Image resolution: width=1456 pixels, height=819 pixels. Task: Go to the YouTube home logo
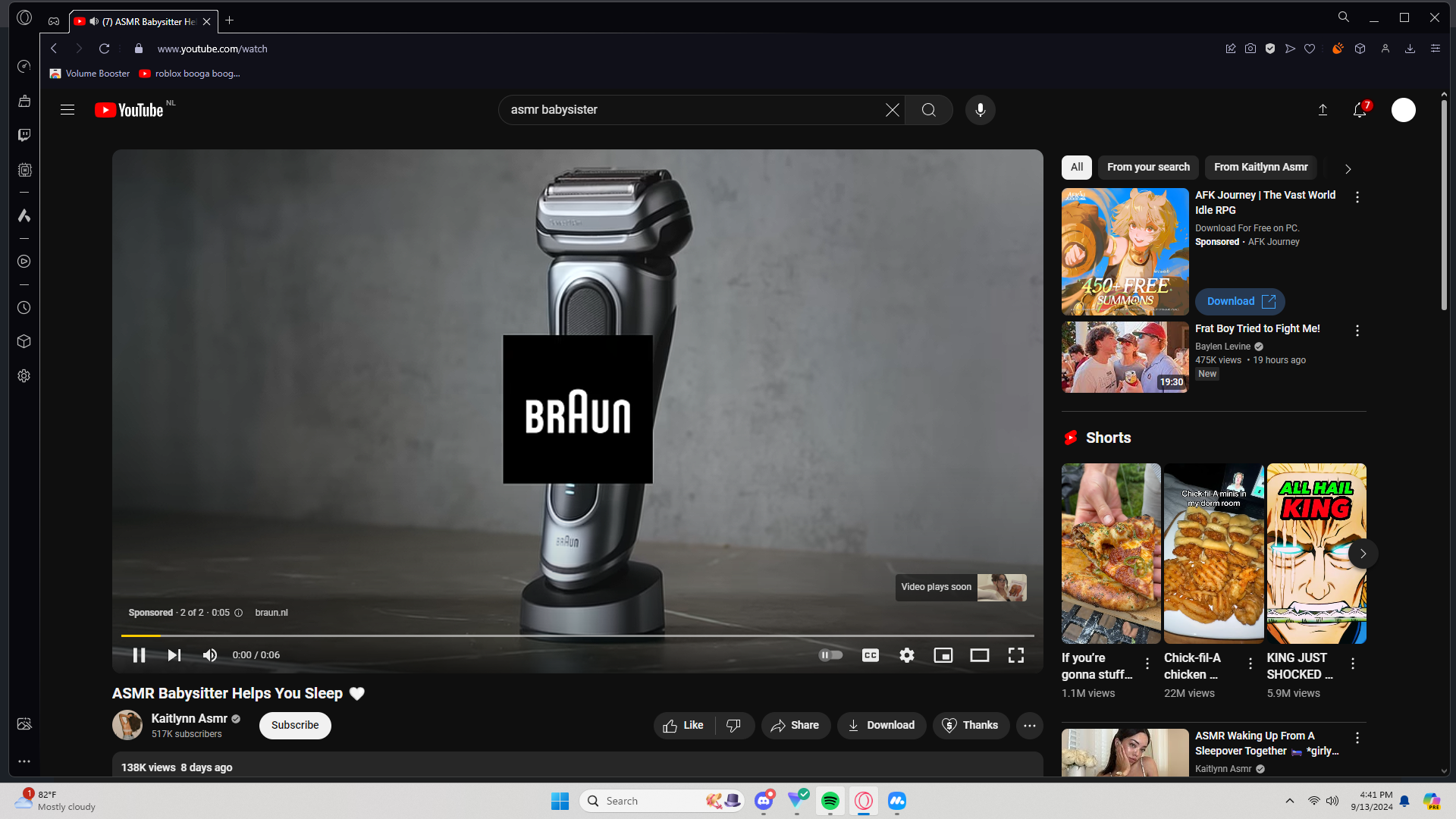click(x=130, y=111)
